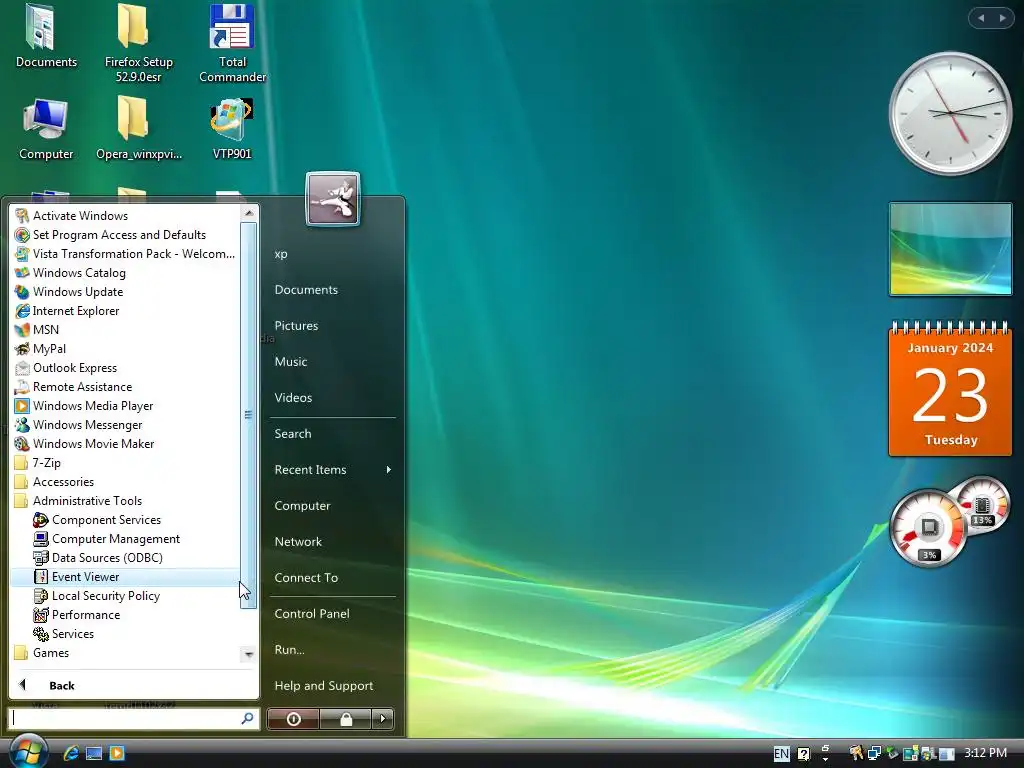Open the language bar options dropdown

pyautogui.click(x=825, y=758)
